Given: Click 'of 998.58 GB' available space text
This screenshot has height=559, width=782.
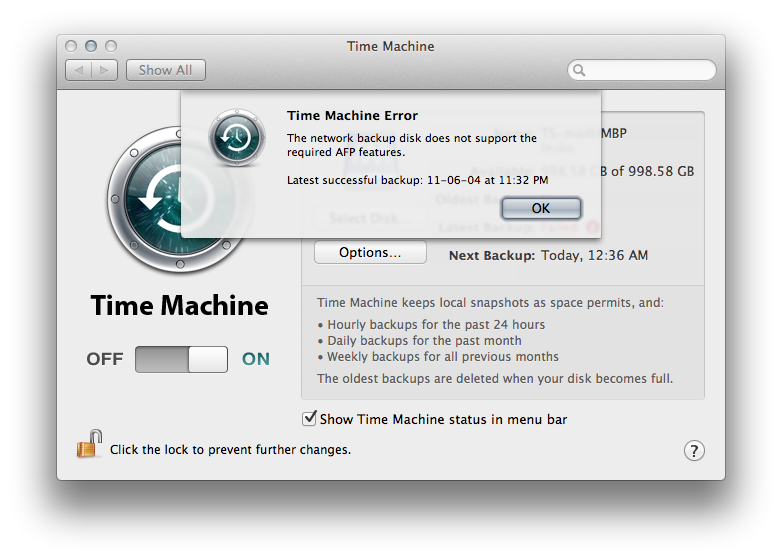Looking at the screenshot, I should 652,171.
